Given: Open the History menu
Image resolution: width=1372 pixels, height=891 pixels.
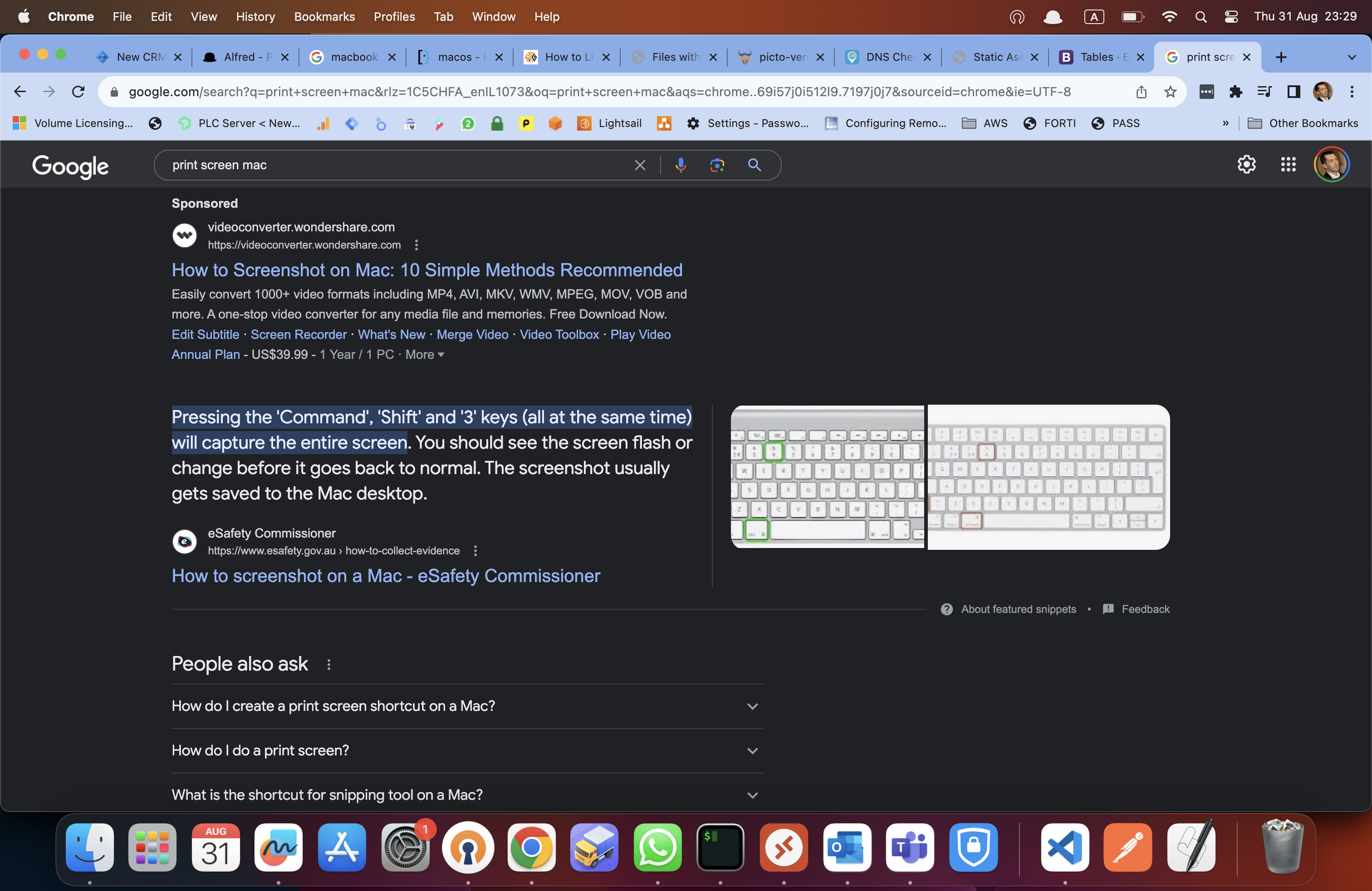Looking at the screenshot, I should 255,17.
